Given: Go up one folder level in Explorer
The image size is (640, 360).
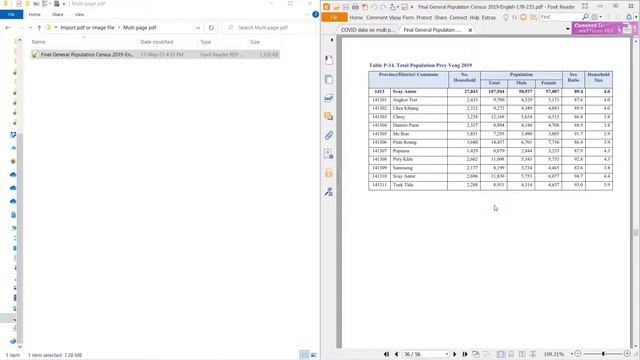Looking at the screenshot, I should (39, 28).
